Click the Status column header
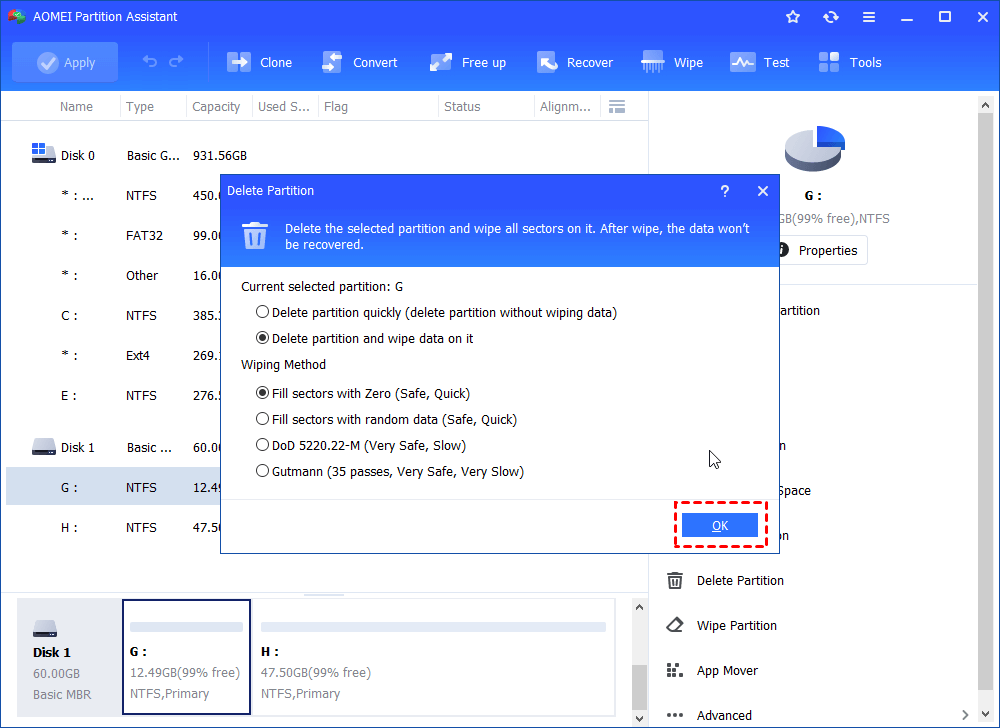1000x728 pixels. (462, 106)
